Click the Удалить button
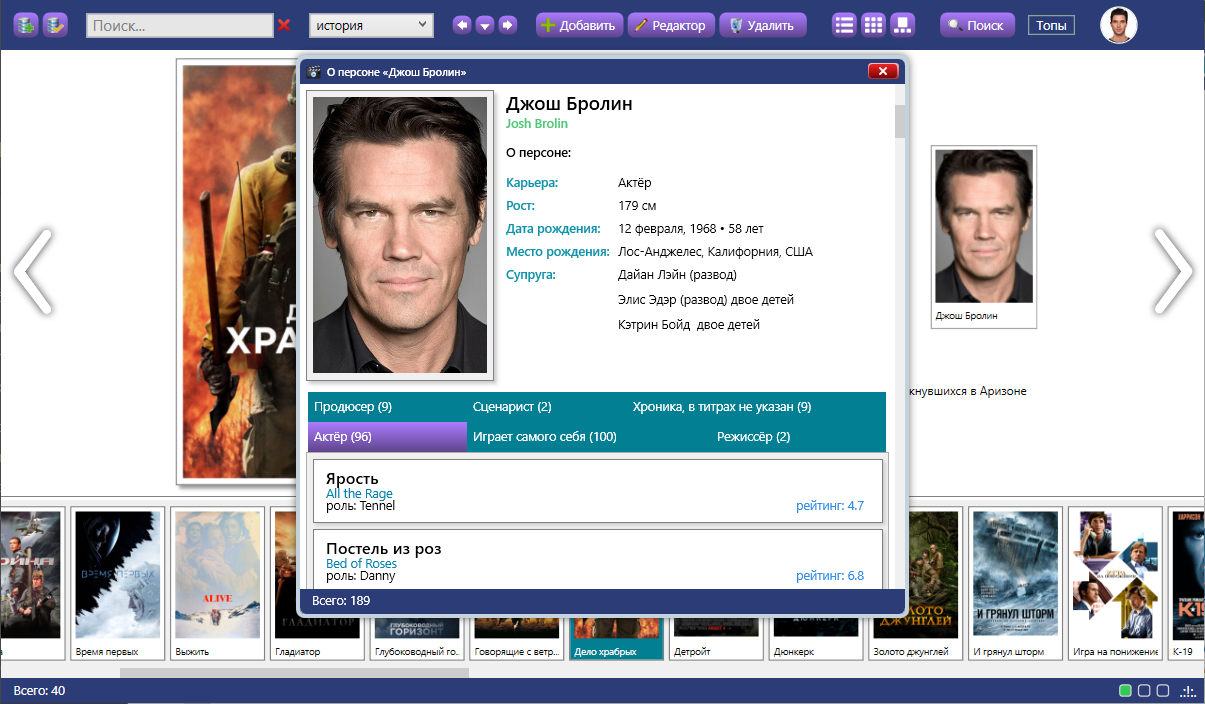The height and width of the screenshot is (704, 1205). pyautogui.click(x=763, y=25)
